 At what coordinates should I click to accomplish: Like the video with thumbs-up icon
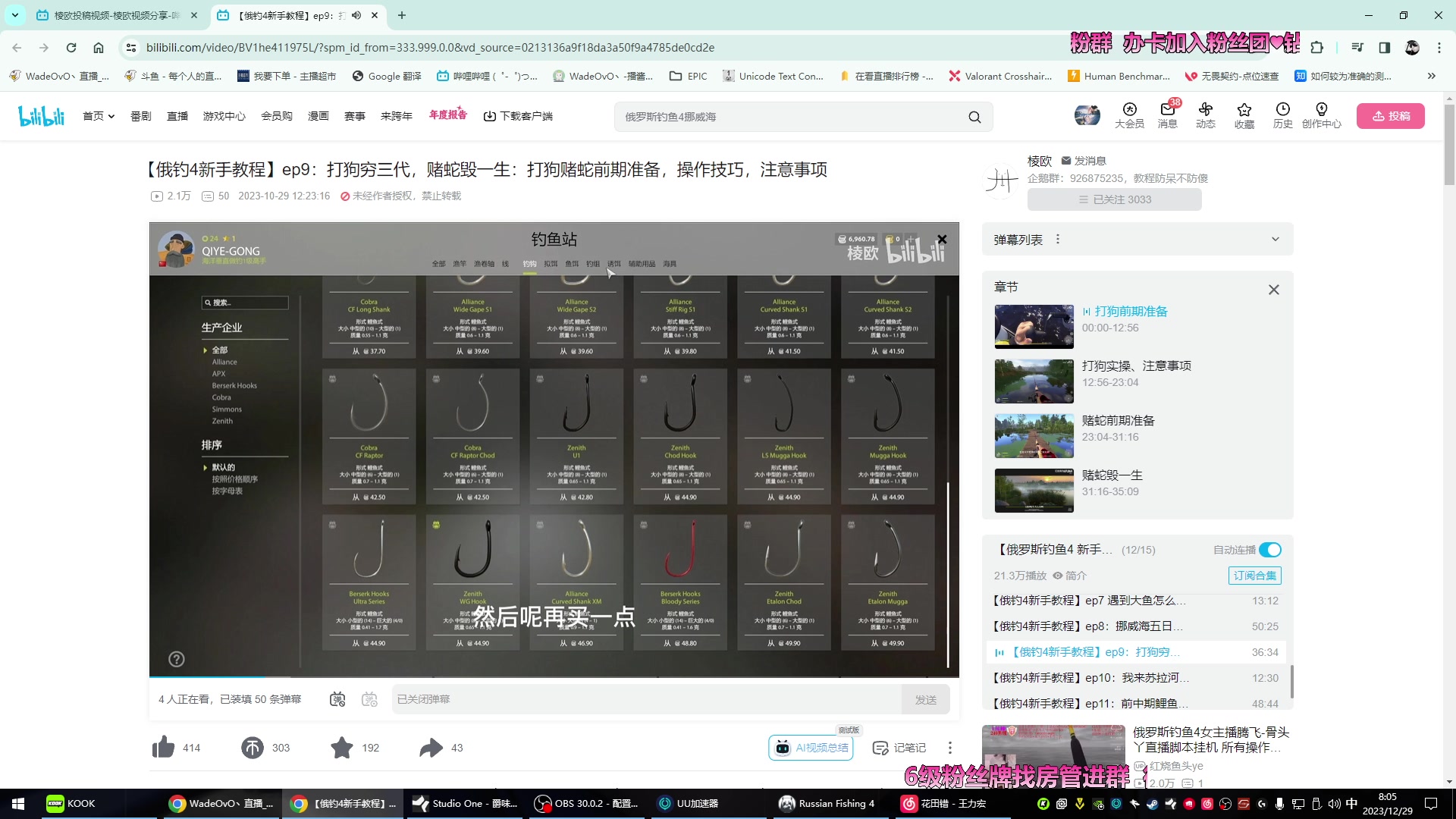163,748
